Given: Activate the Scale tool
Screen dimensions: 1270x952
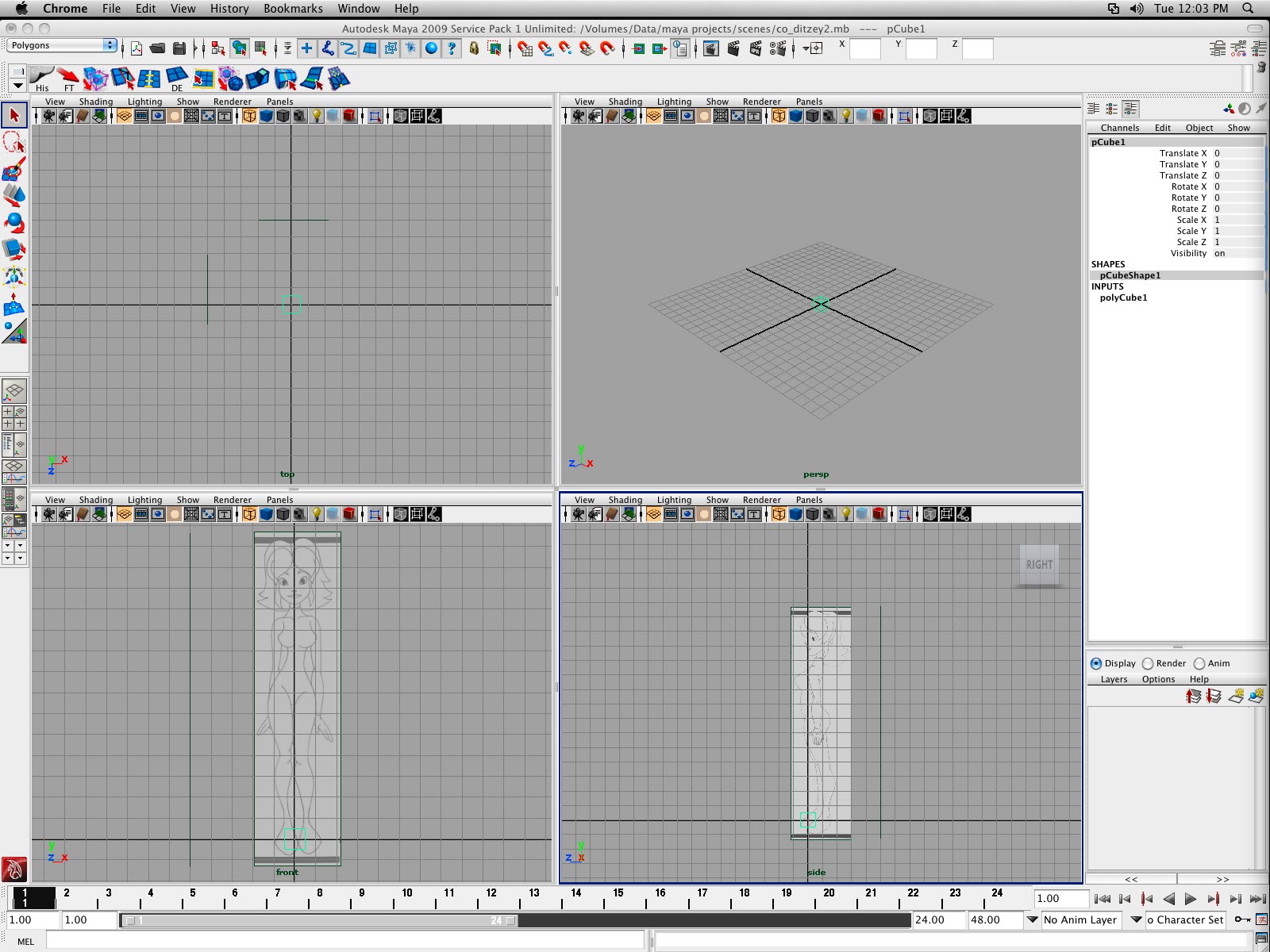Looking at the screenshot, I should [x=13, y=250].
